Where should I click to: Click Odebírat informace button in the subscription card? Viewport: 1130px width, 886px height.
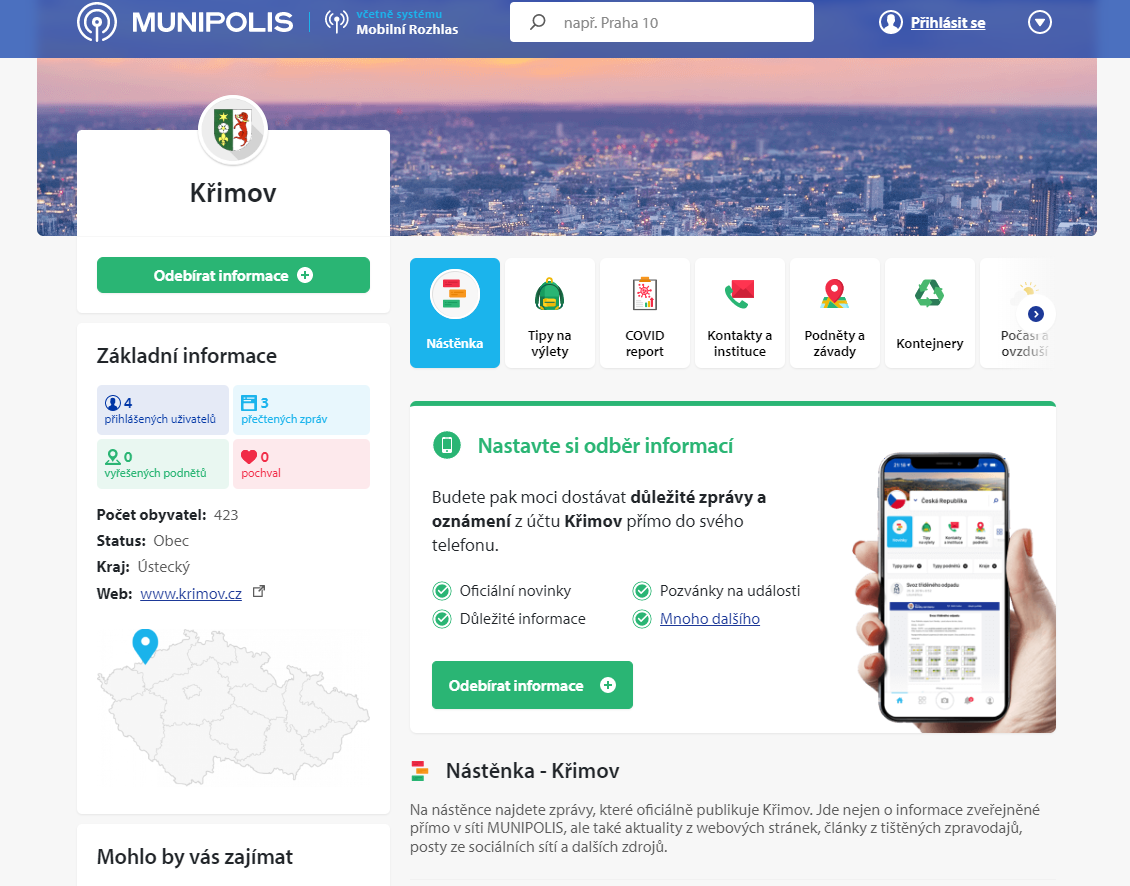(533, 685)
